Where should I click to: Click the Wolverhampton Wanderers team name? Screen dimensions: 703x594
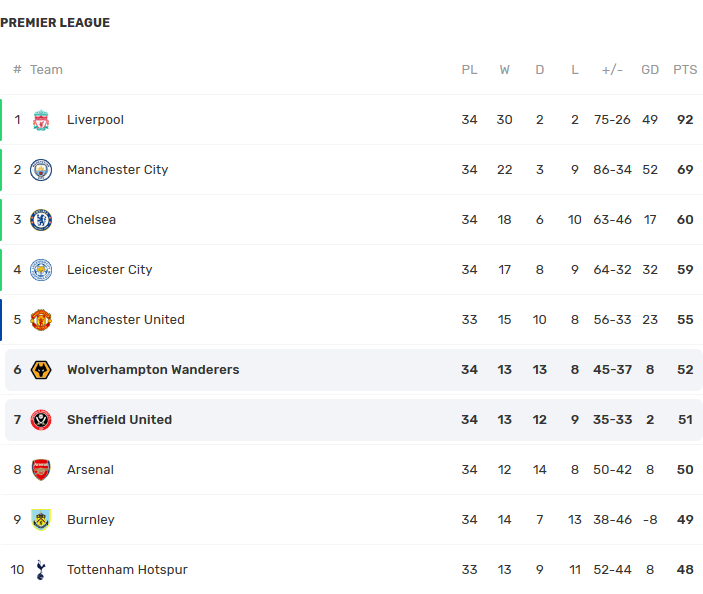click(153, 369)
